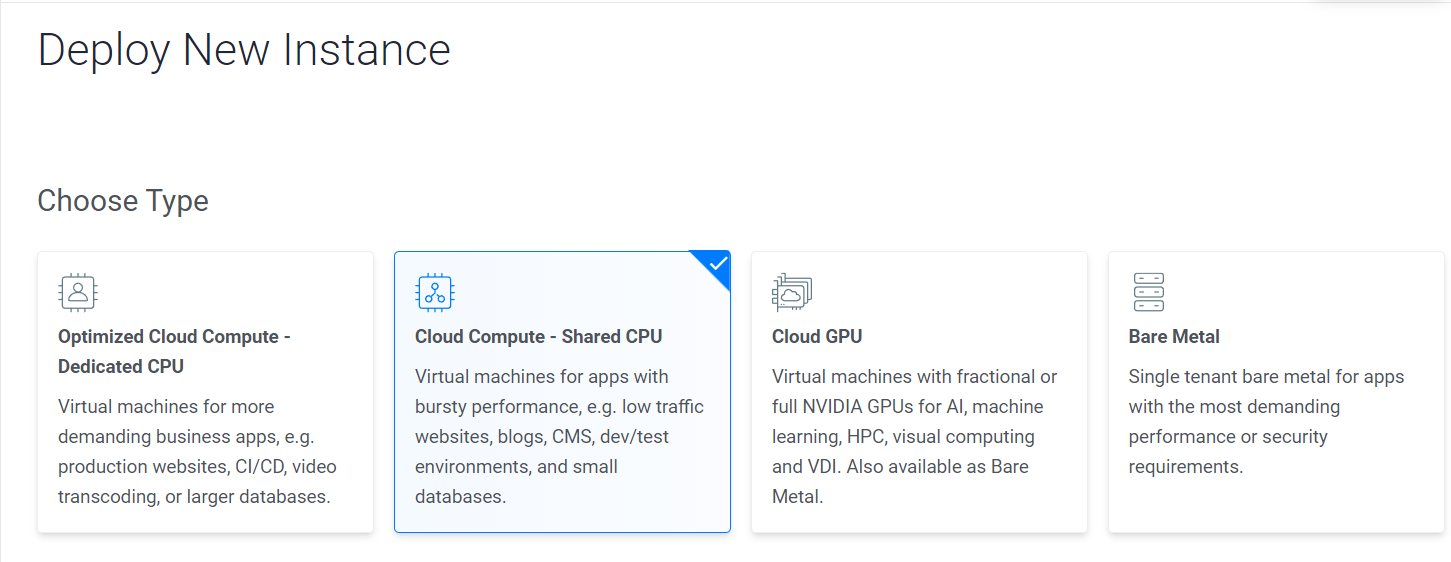Choose card describing fractional NVIDIA GPUs

tap(919, 392)
